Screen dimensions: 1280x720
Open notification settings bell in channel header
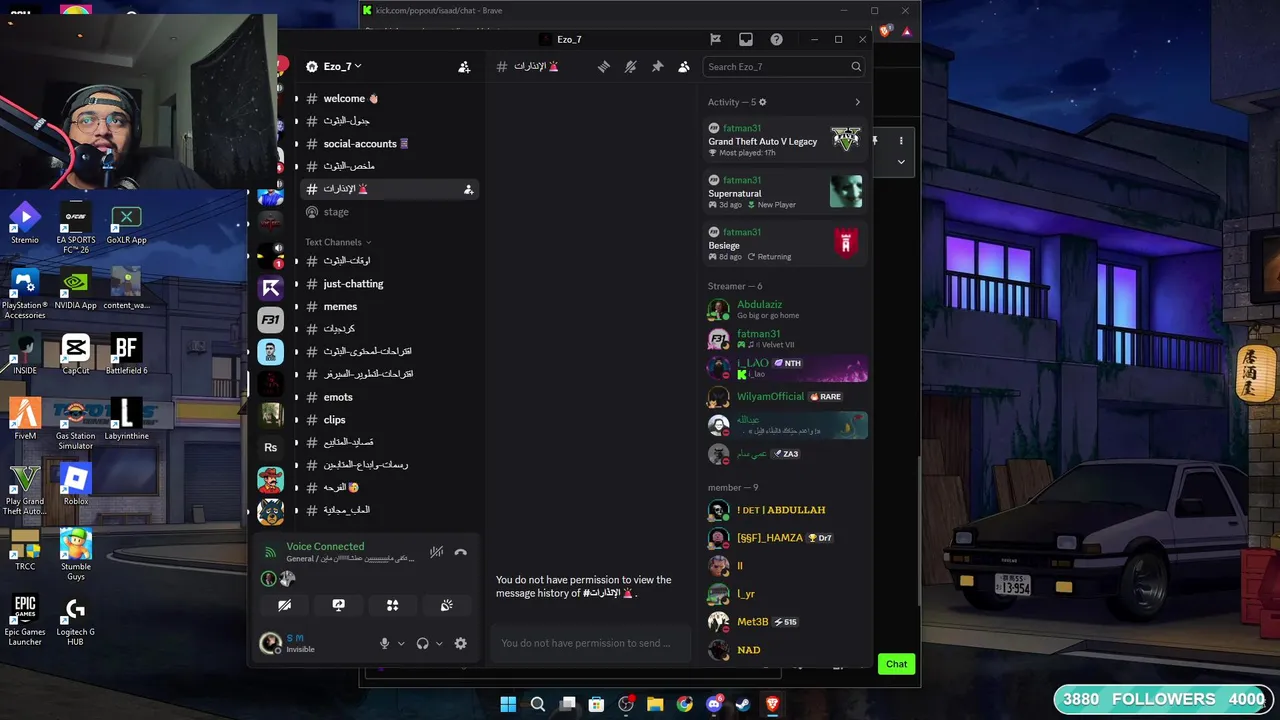tap(630, 67)
